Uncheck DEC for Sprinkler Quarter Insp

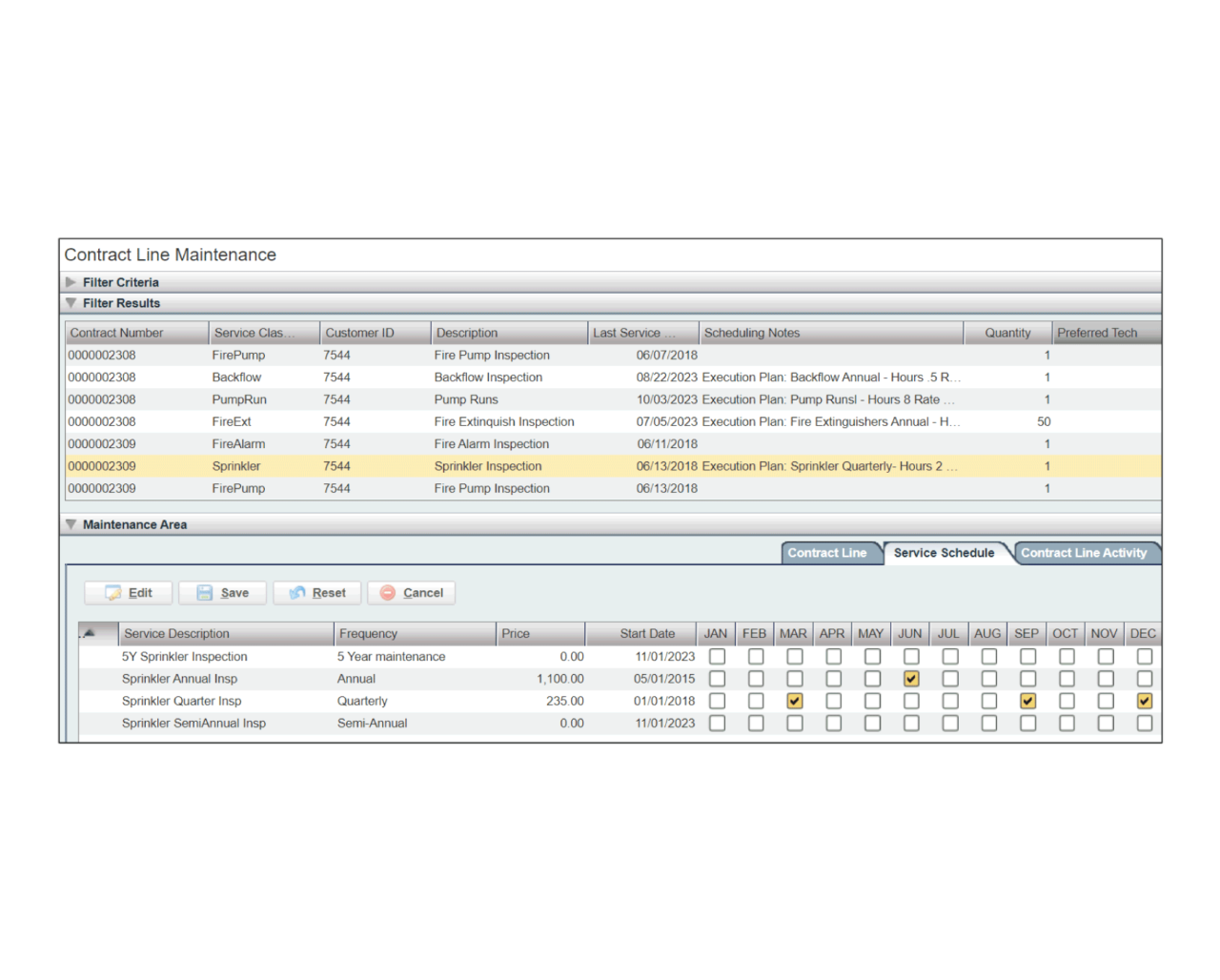[x=1144, y=701]
